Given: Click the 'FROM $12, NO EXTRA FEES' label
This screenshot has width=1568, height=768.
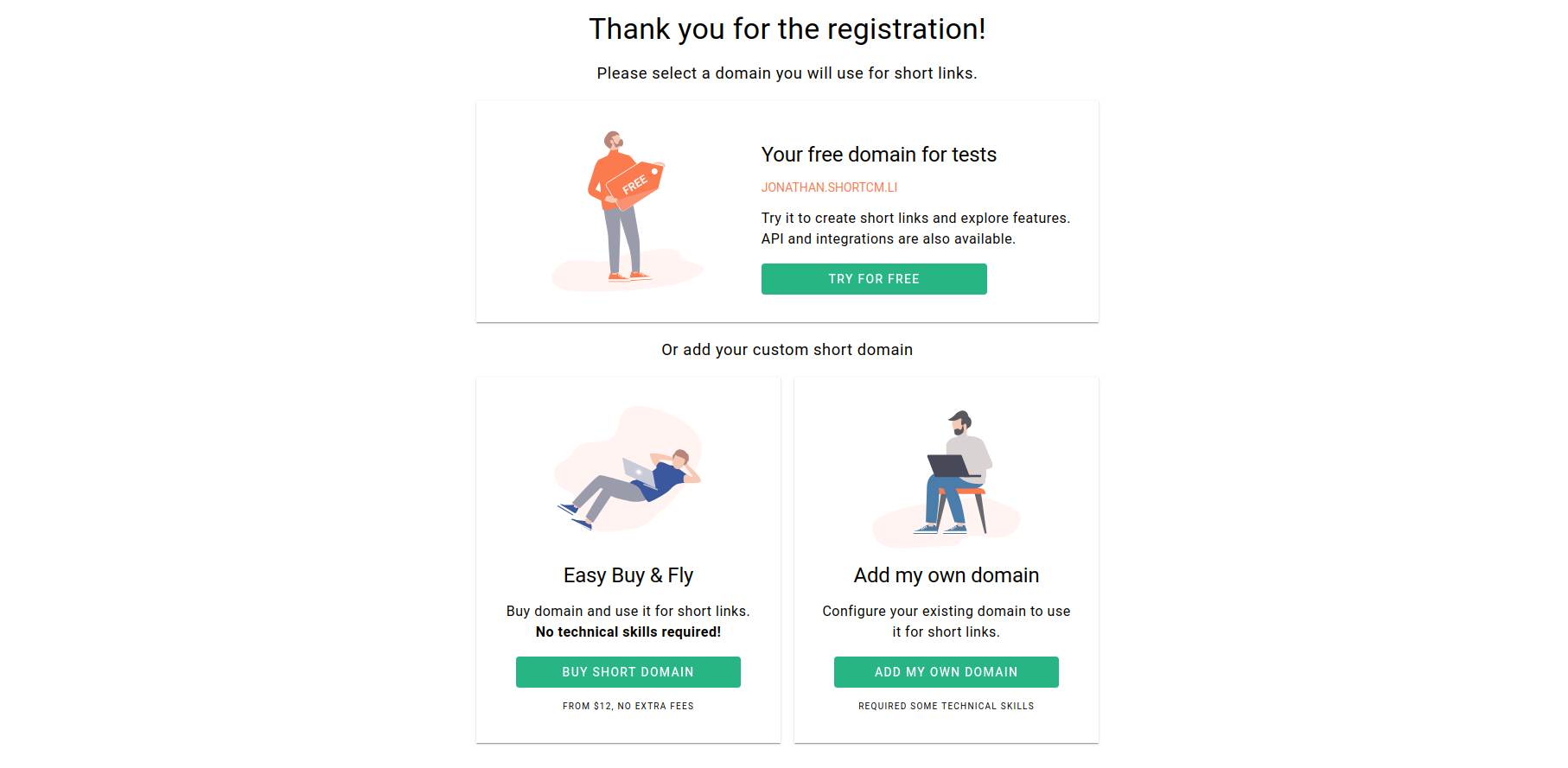Looking at the screenshot, I should [628, 705].
